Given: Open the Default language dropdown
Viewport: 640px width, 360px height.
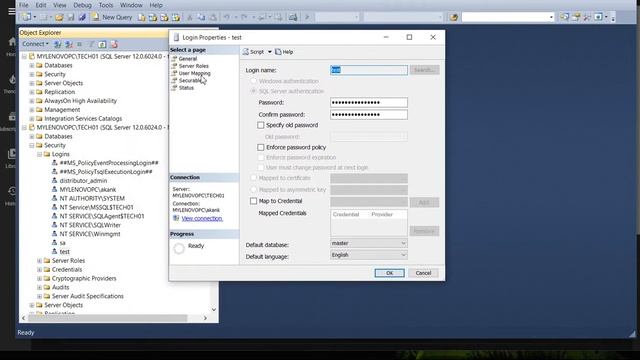Looking at the screenshot, I should pyautogui.click(x=369, y=255).
